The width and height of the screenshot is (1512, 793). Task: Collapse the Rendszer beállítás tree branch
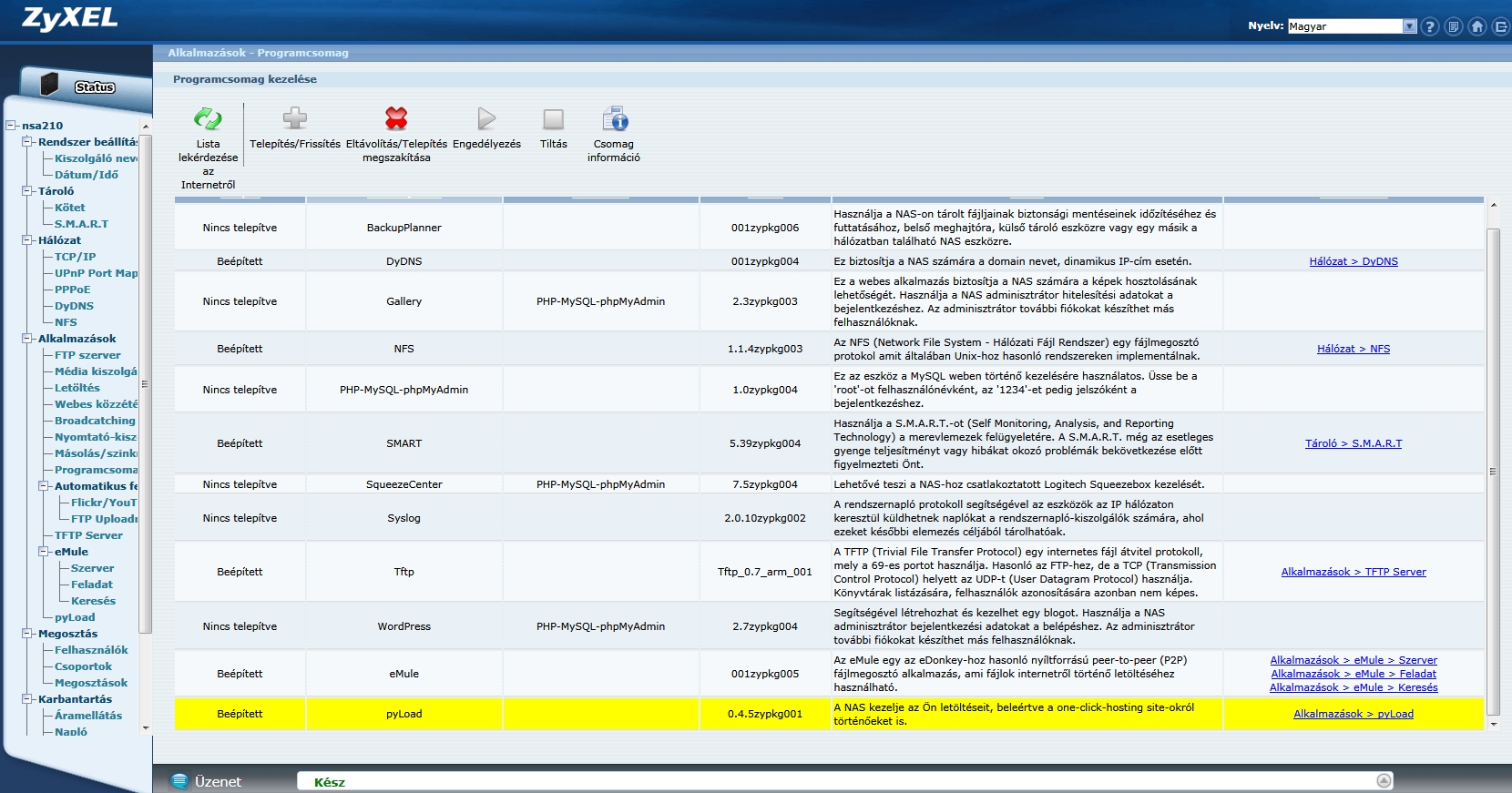(x=26, y=142)
